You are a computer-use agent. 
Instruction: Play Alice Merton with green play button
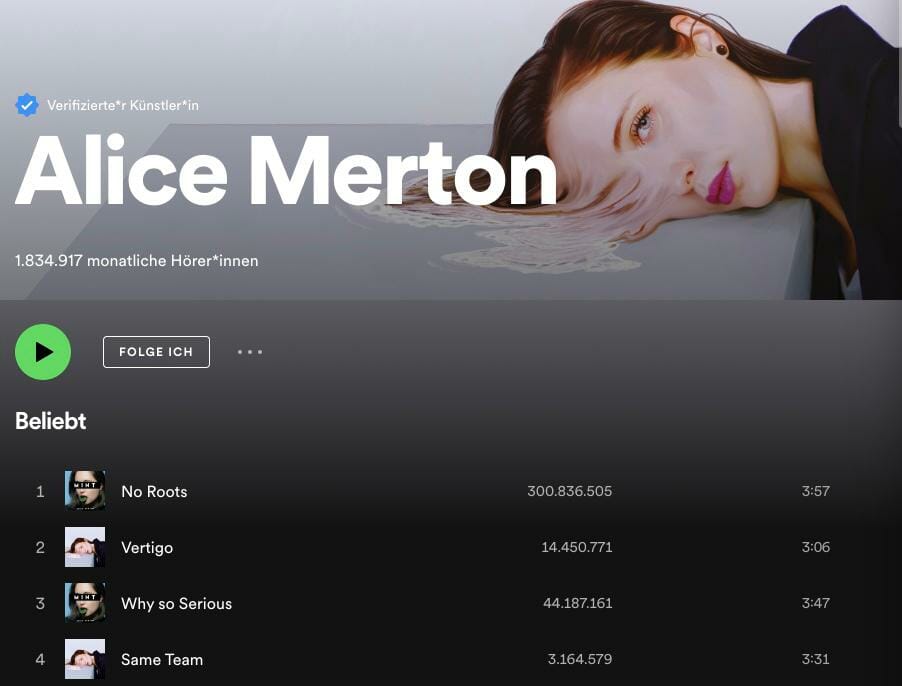43,352
